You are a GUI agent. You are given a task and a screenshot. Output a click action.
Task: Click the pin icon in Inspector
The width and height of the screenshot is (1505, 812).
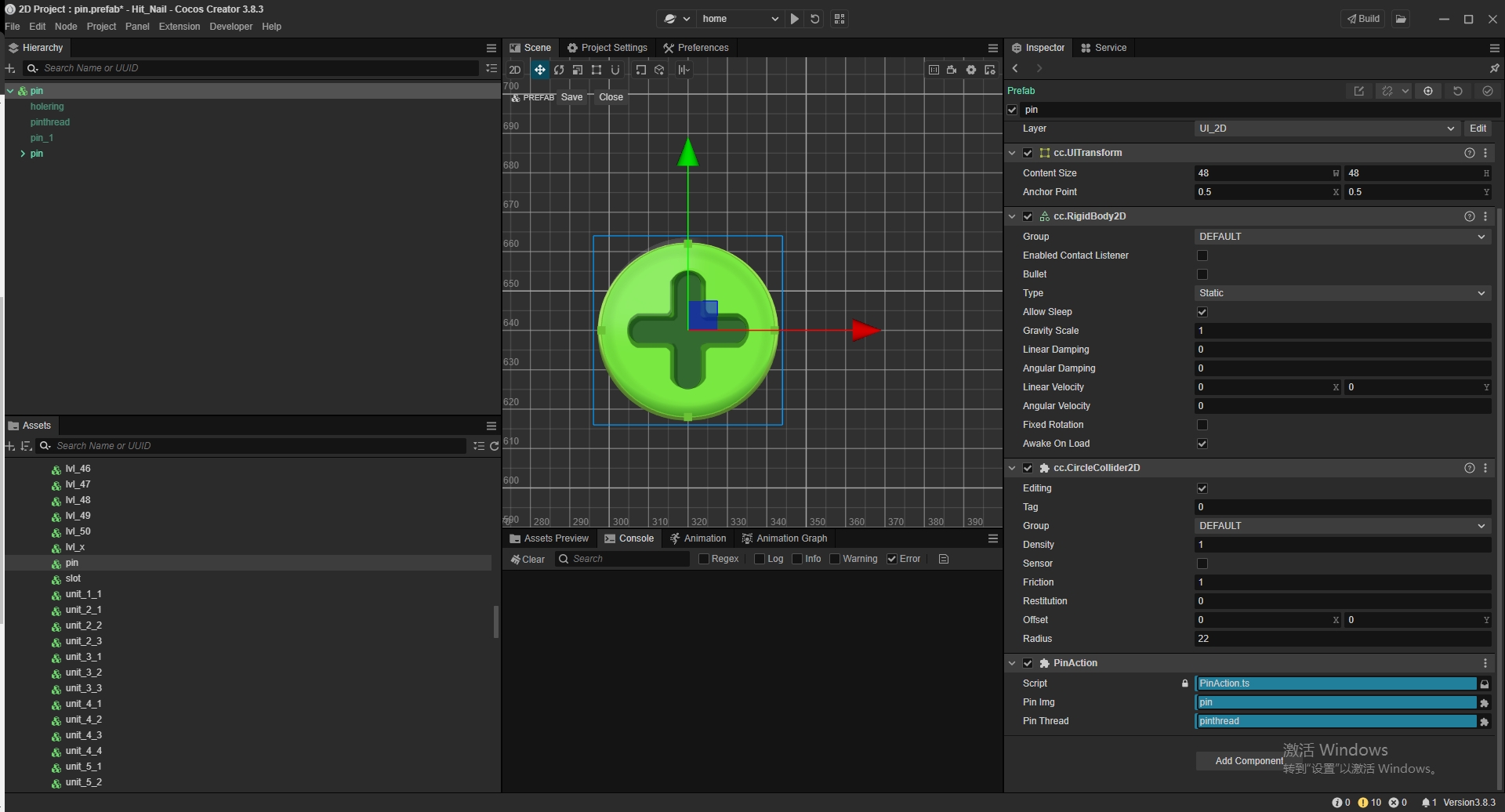[1494, 69]
